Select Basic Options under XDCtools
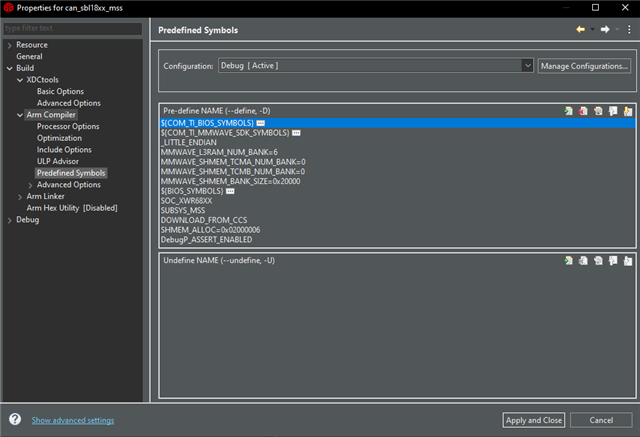Viewport: 640px width, 437px height. pos(60,91)
